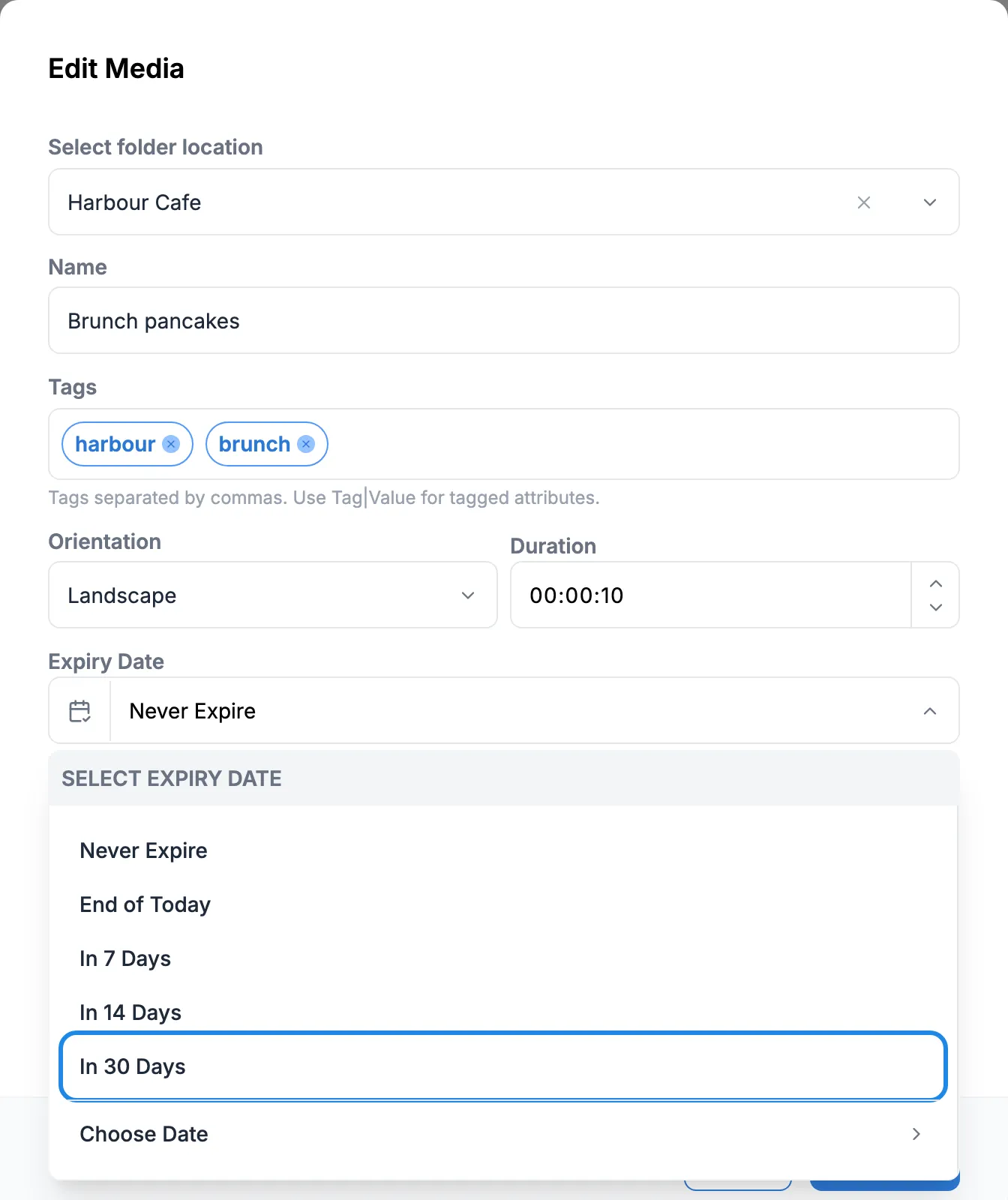Increase the duration with up arrow
The width and height of the screenshot is (1008, 1200).
(935, 583)
